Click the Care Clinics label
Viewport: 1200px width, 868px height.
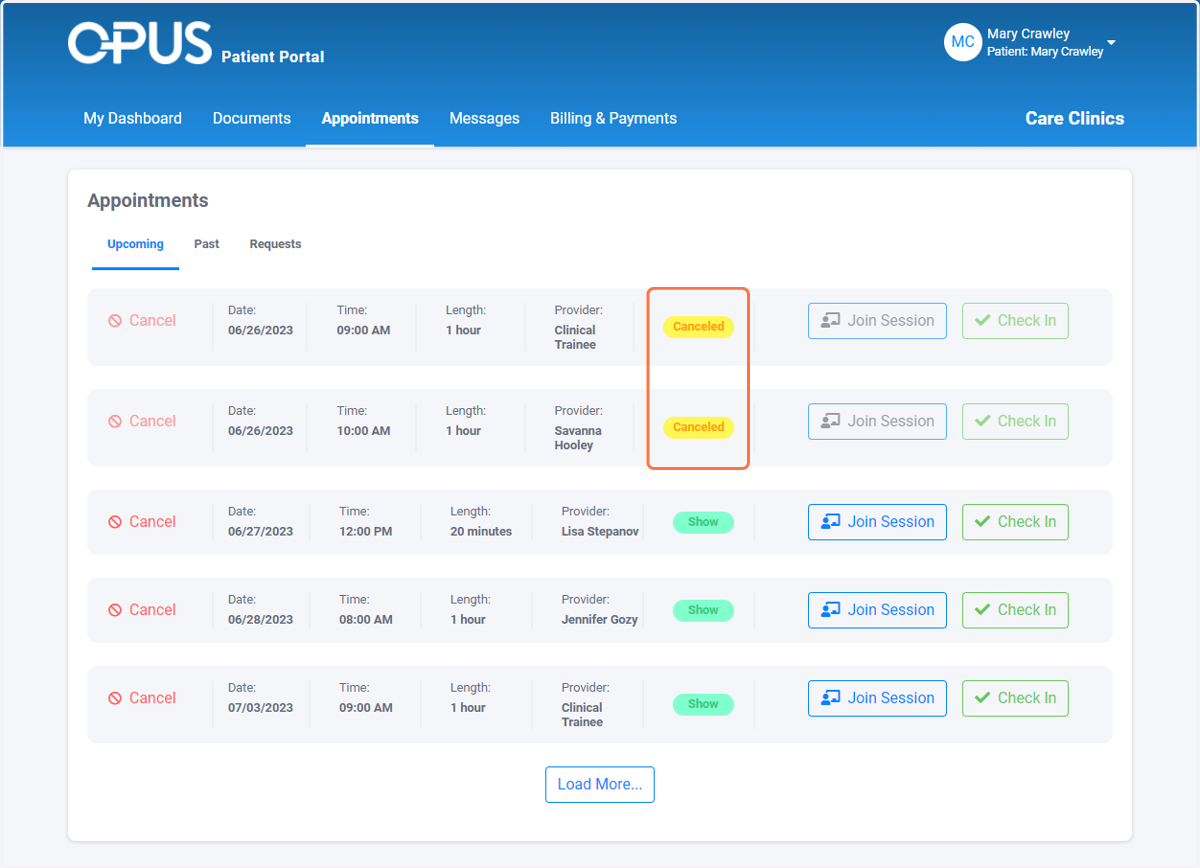(1075, 118)
